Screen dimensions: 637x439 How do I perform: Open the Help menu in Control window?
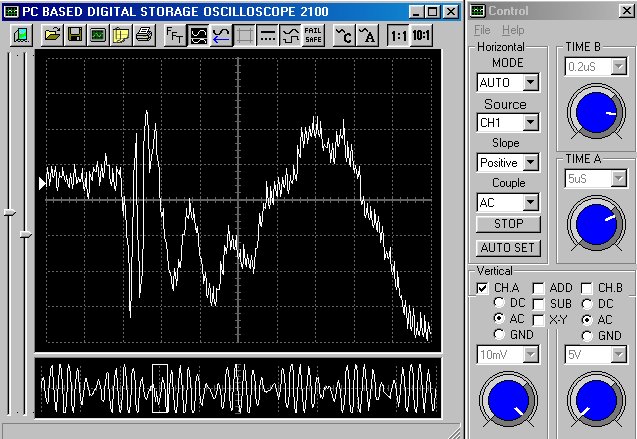click(513, 30)
